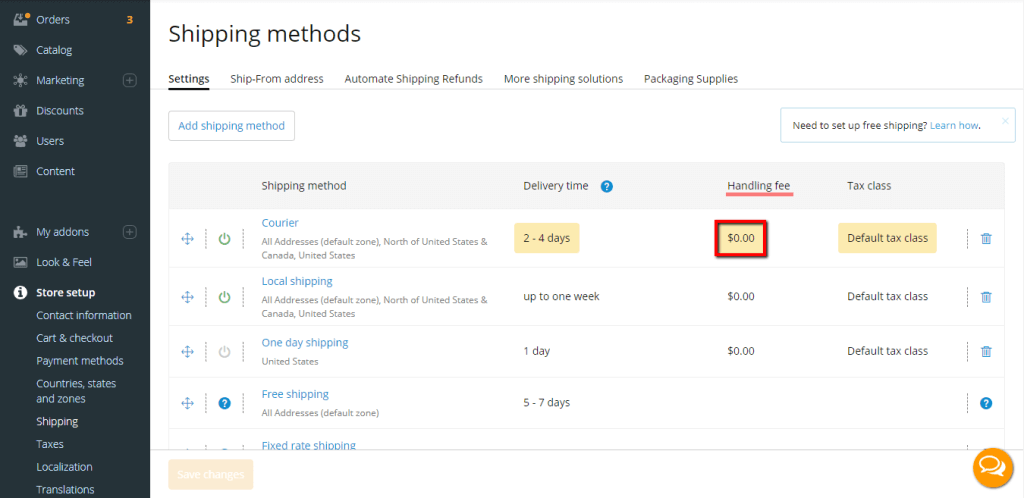The width and height of the screenshot is (1024, 498).
Task: Open the Catalog section
Action: click(x=54, y=50)
